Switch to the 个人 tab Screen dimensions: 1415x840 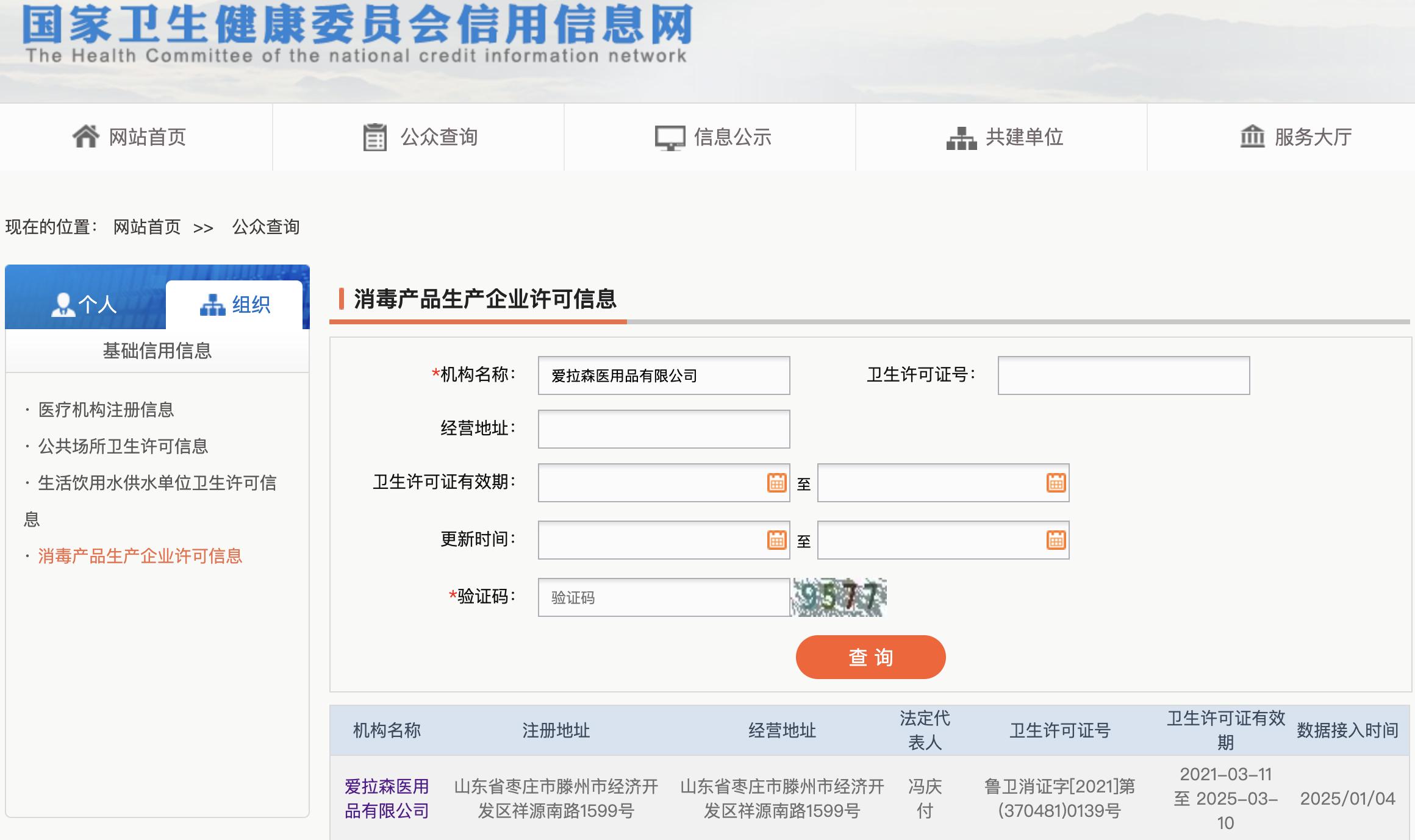click(x=85, y=304)
